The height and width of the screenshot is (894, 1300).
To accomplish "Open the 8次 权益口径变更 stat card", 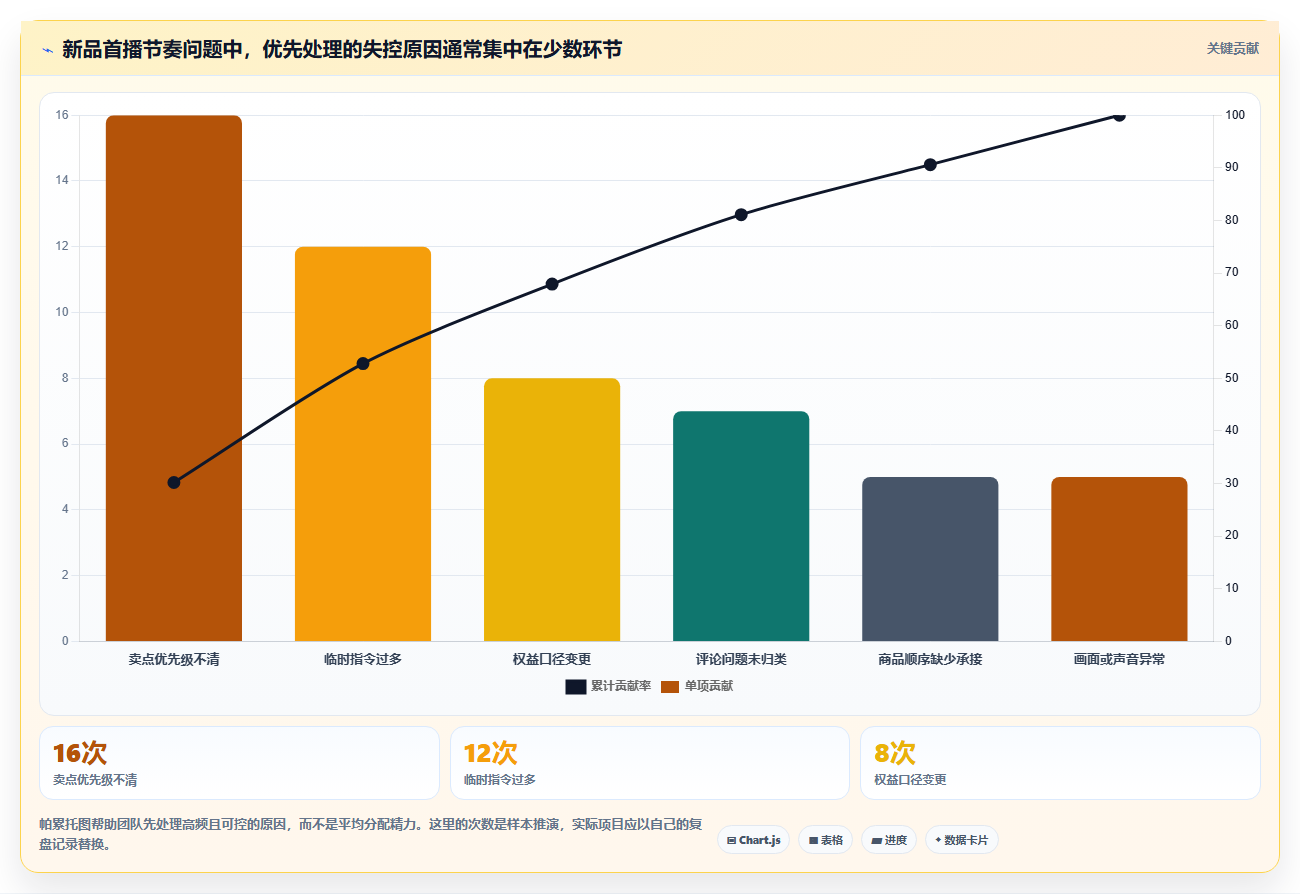I will pyautogui.click(x=1060, y=763).
